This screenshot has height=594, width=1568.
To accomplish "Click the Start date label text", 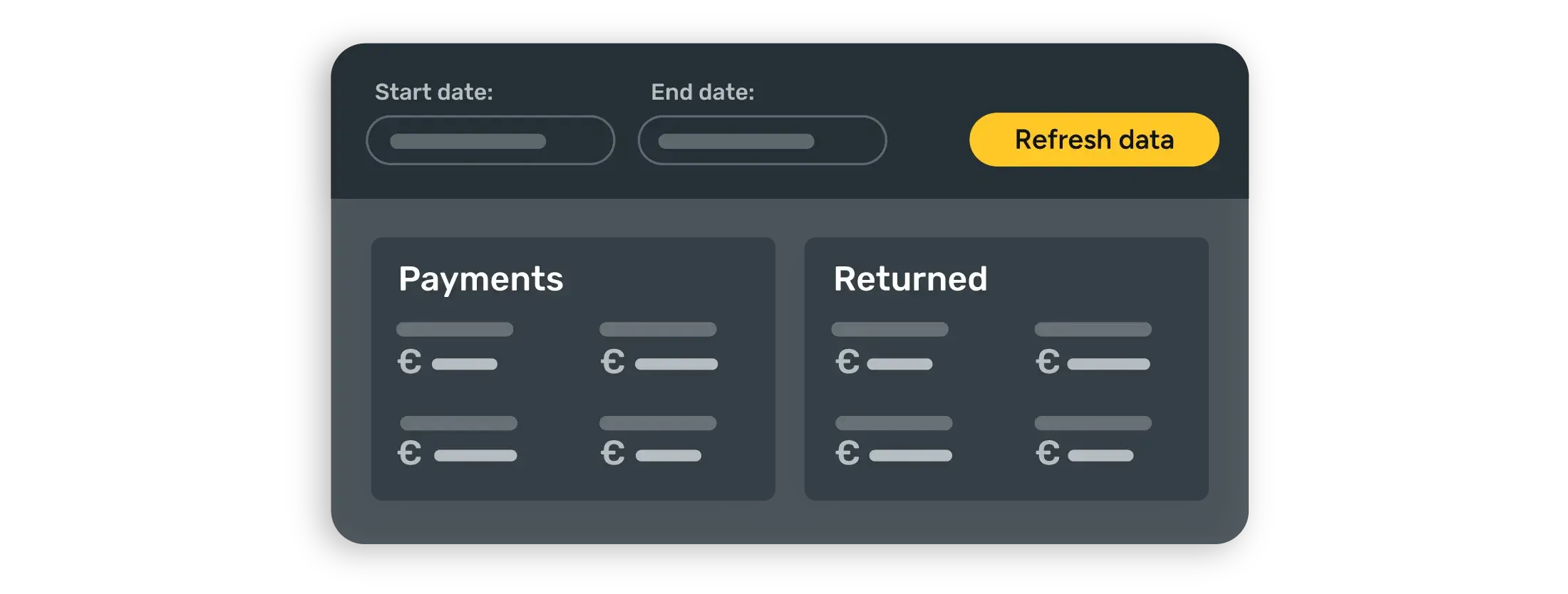I will [433, 92].
